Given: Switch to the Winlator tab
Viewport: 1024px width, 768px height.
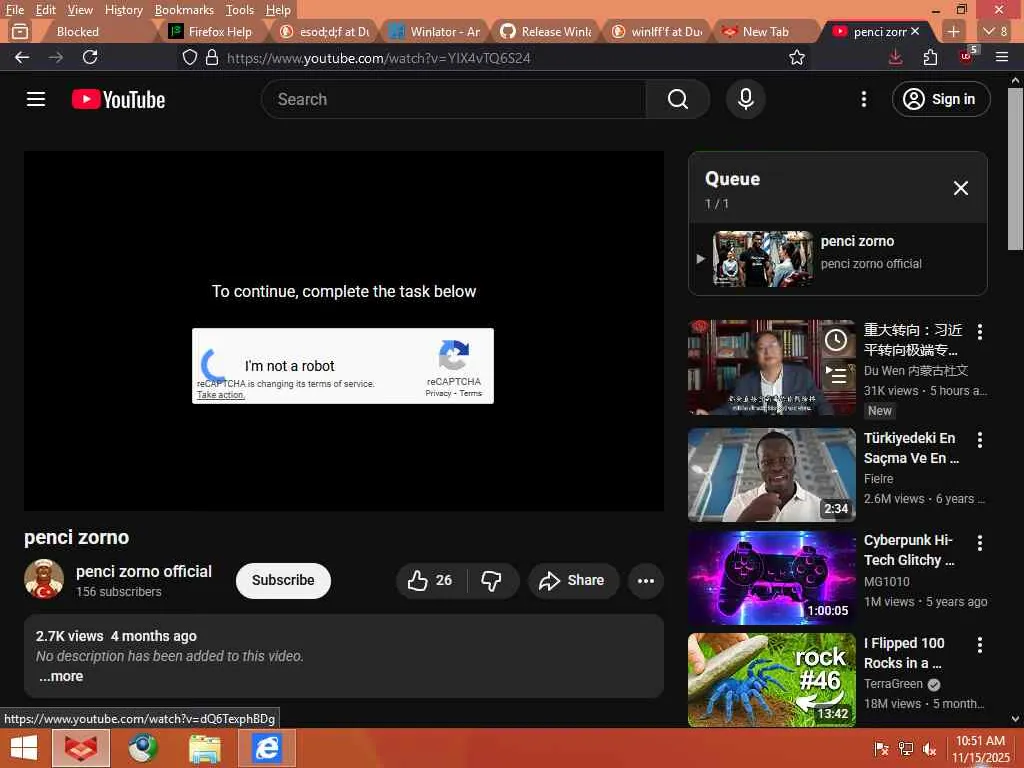Looking at the screenshot, I should coord(434,31).
